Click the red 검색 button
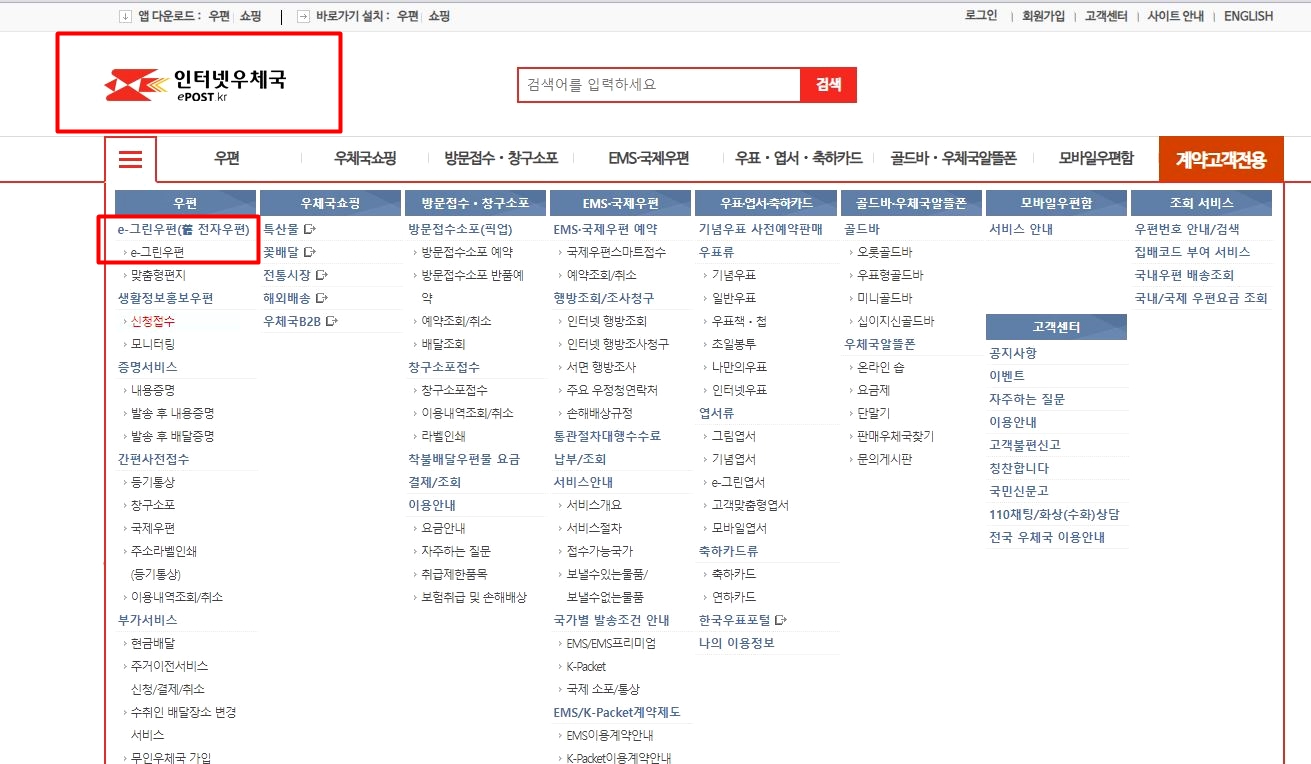1311x764 pixels. 828,85
